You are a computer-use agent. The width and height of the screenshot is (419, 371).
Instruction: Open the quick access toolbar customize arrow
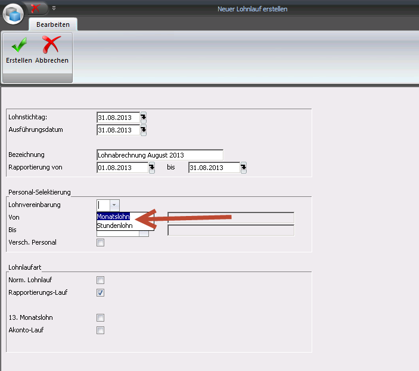tap(54, 8)
